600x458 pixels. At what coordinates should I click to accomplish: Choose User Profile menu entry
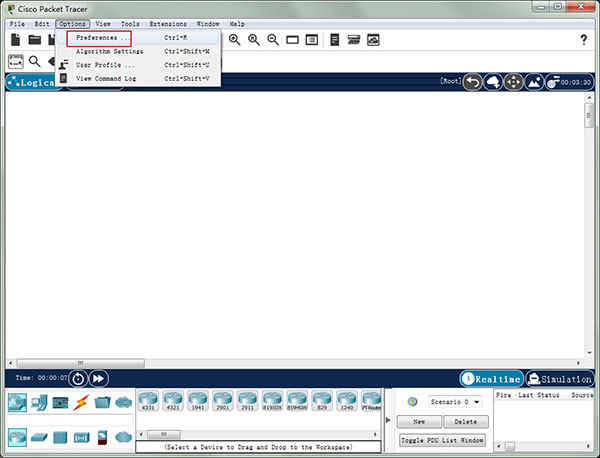click(x=138, y=65)
